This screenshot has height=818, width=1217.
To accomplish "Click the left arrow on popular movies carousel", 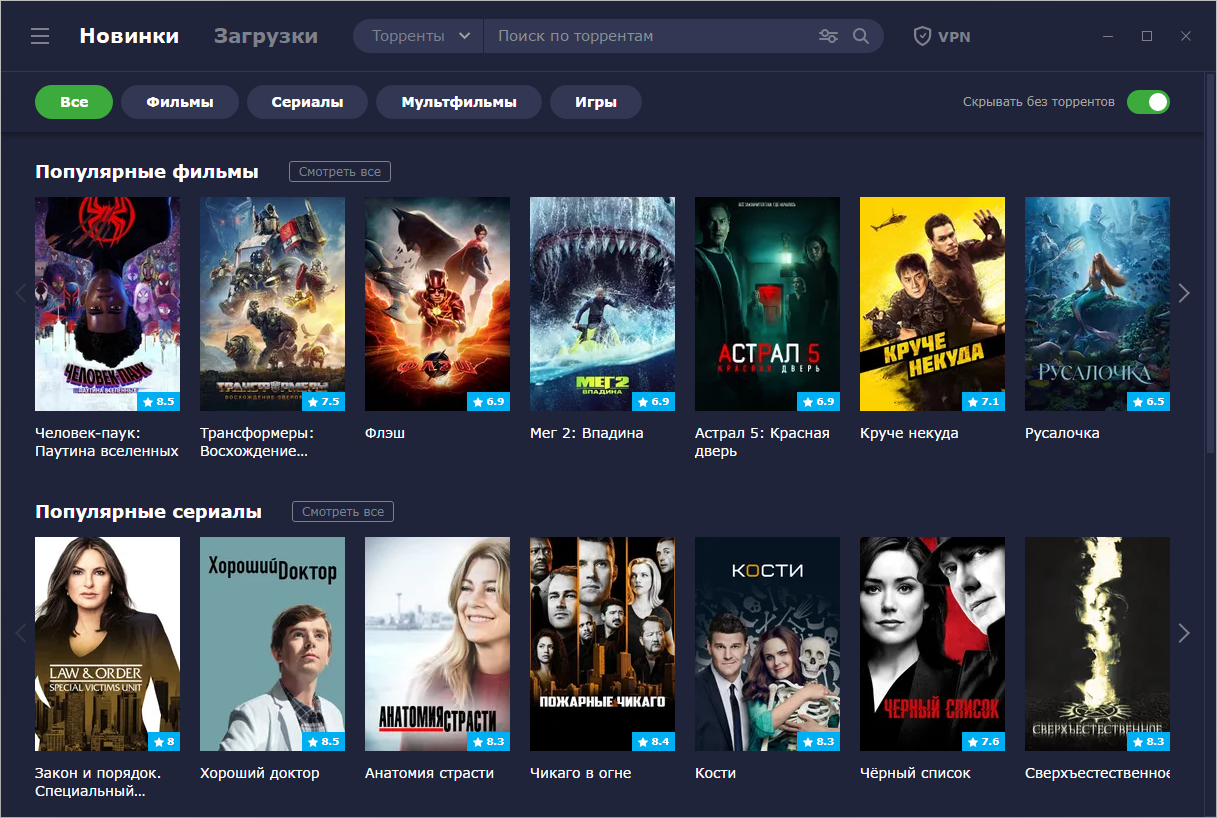I will click(20, 293).
